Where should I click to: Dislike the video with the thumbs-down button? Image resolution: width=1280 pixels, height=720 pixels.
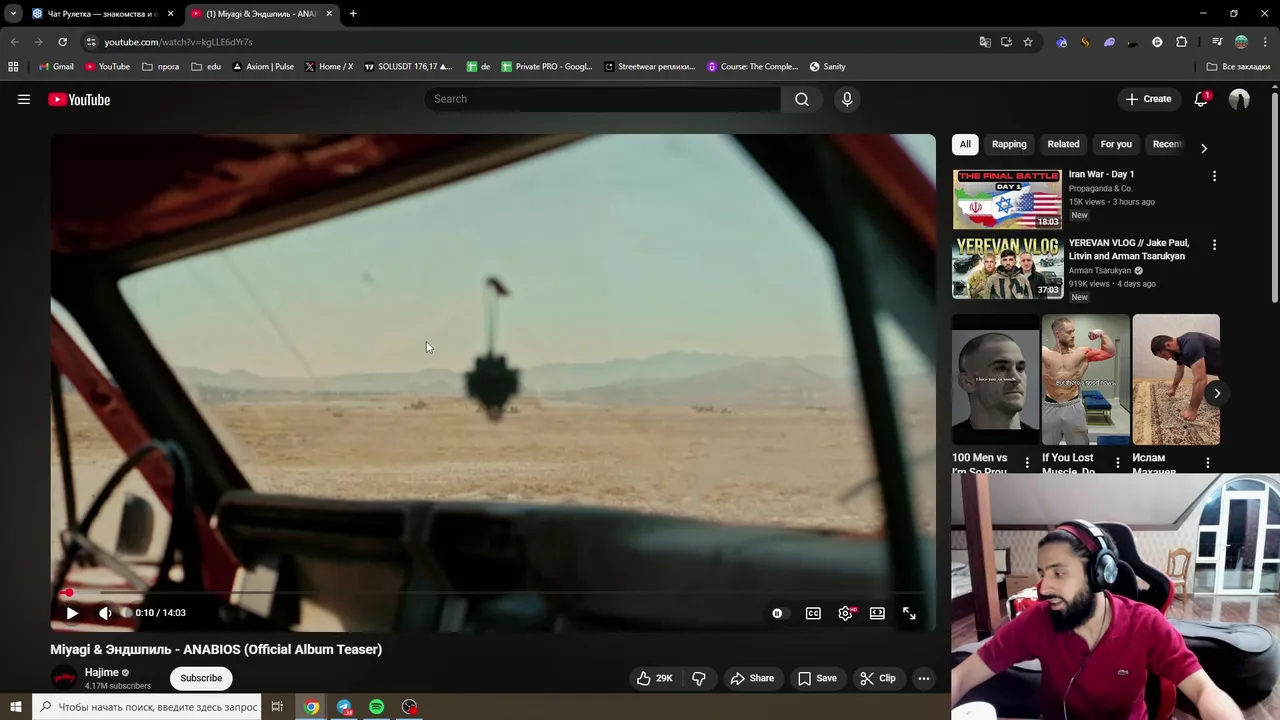tap(699, 678)
